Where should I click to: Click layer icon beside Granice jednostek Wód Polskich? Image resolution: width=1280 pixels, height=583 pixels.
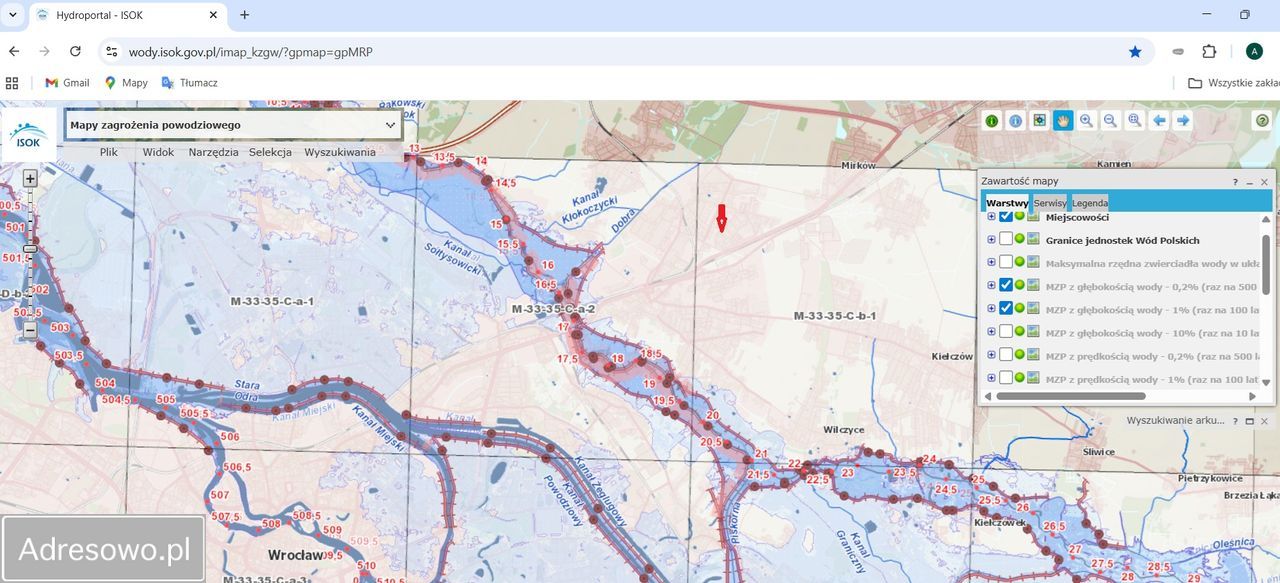click(x=1033, y=239)
